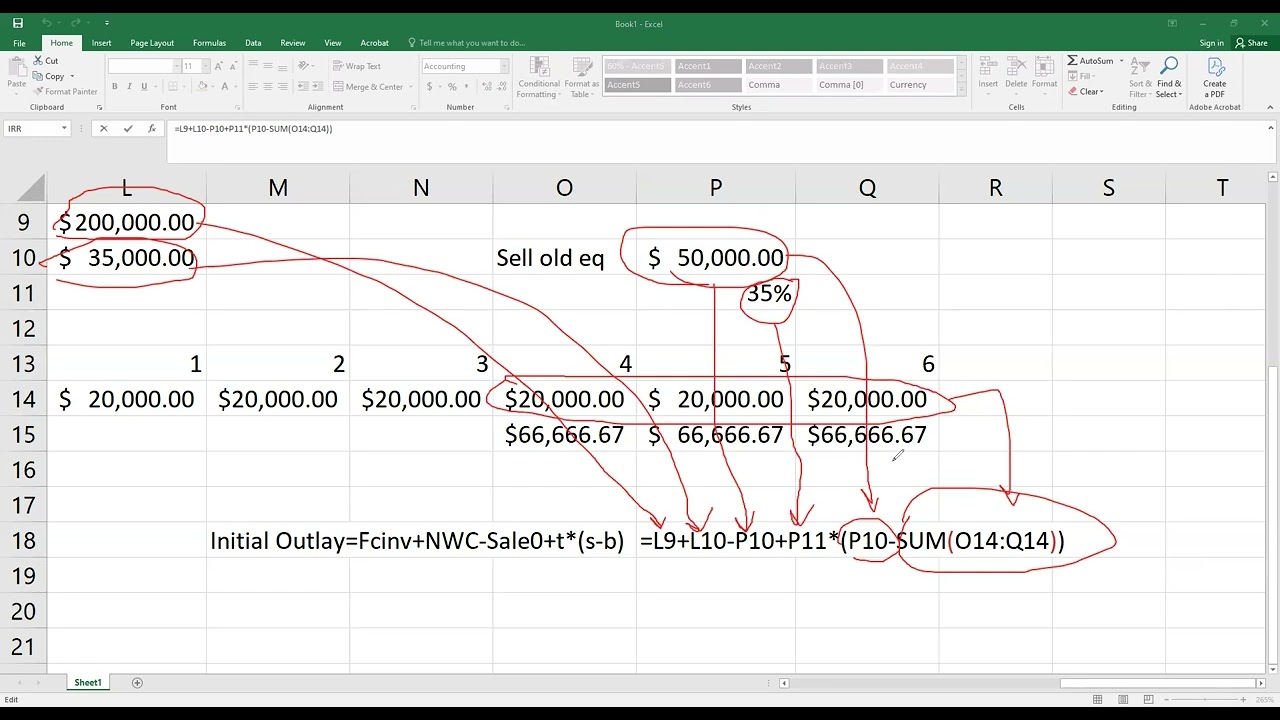Click the formula Enter checkmark
The height and width of the screenshot is (720, 1280).
[x=127, y=128]
